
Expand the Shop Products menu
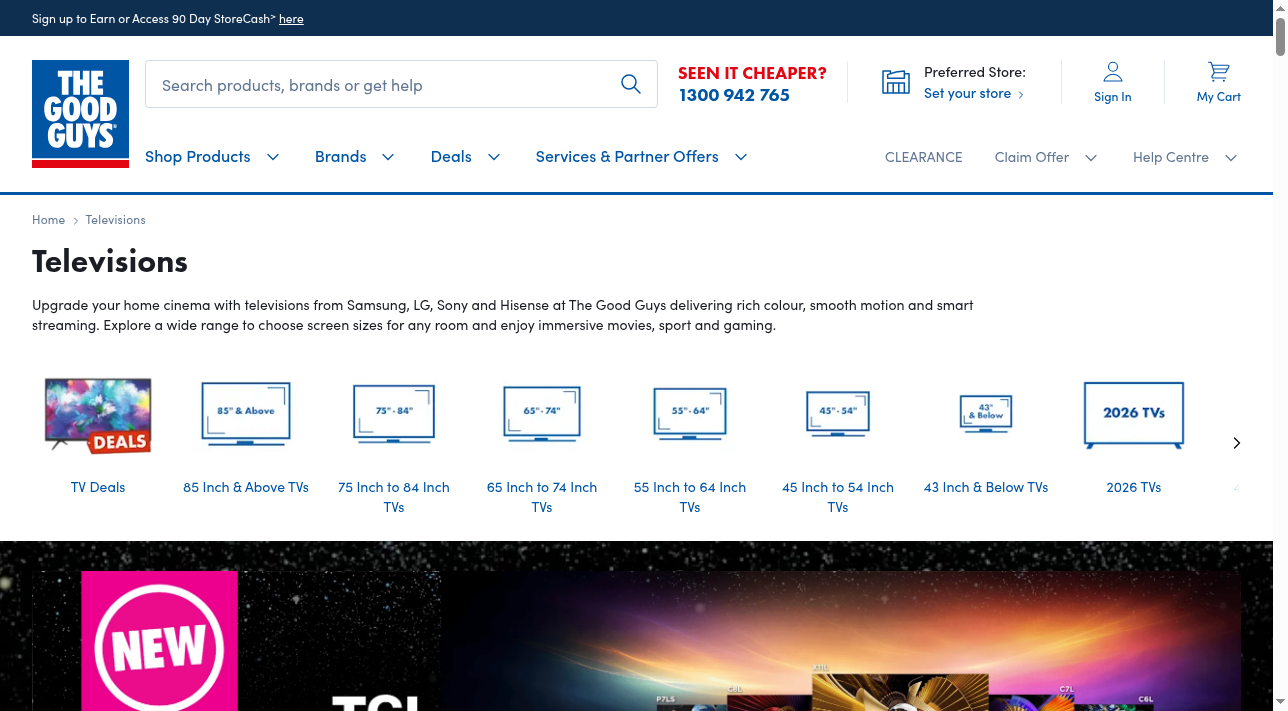pyautogui.click(x=212, y=156)
